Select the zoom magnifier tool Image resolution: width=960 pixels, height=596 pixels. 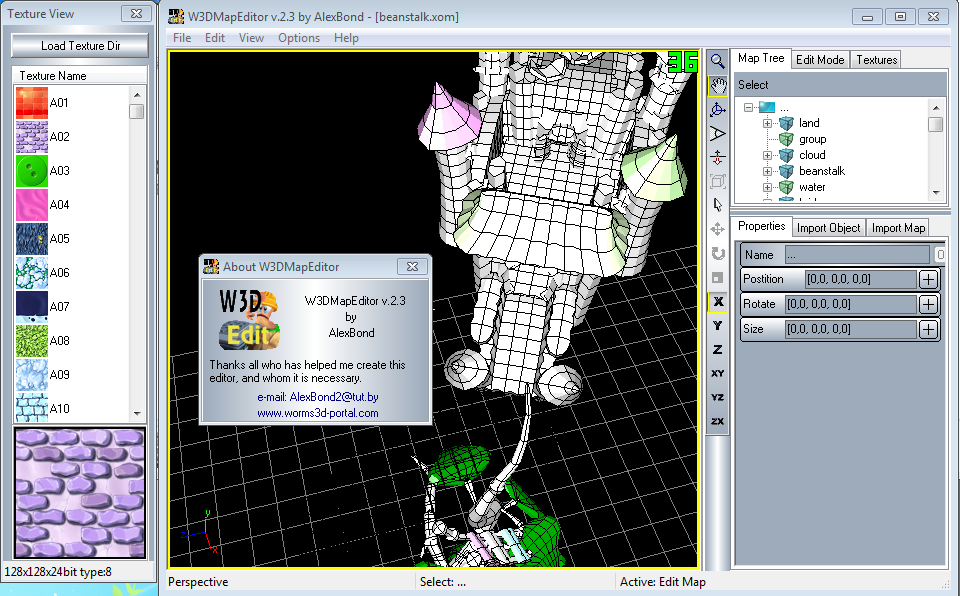pos(717,61)
